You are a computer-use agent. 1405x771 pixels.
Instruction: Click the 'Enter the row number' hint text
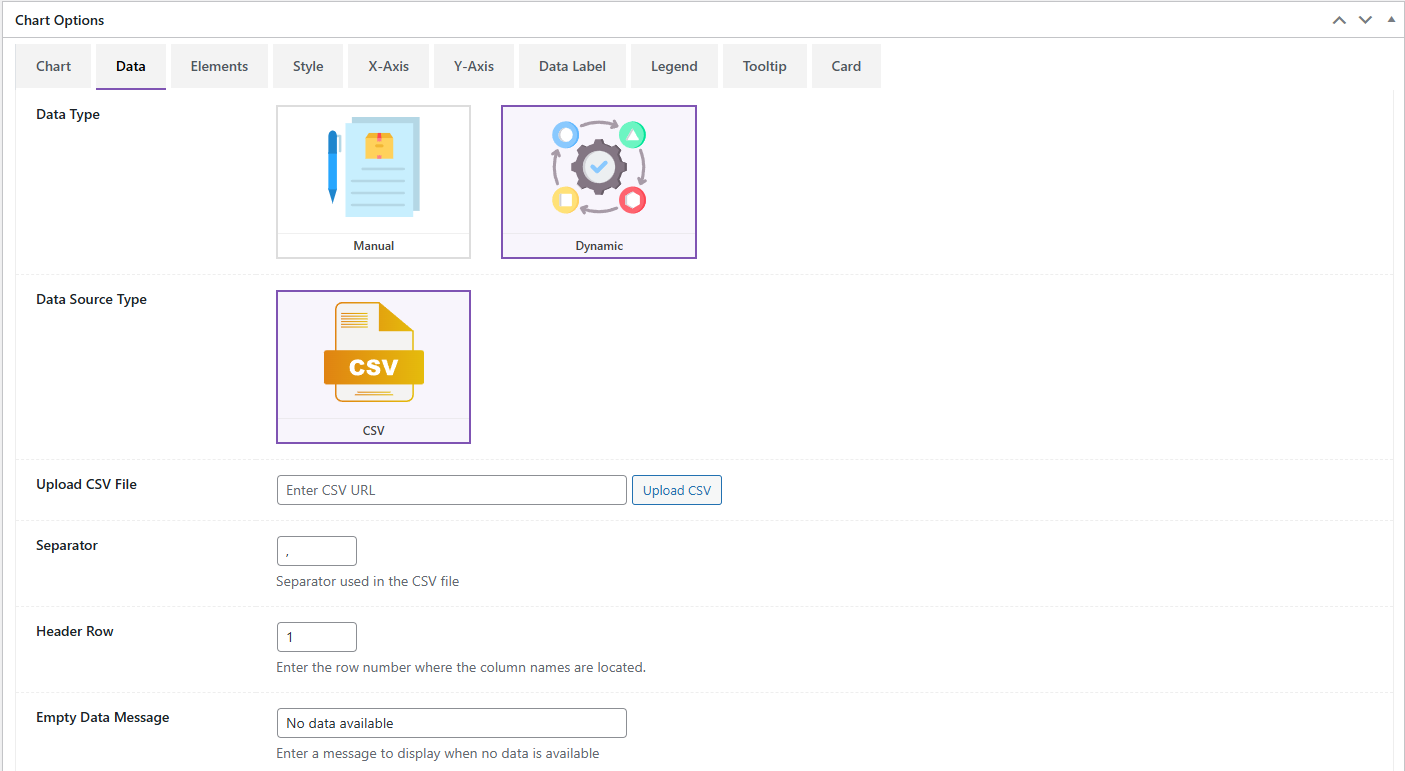pos(461,667)
